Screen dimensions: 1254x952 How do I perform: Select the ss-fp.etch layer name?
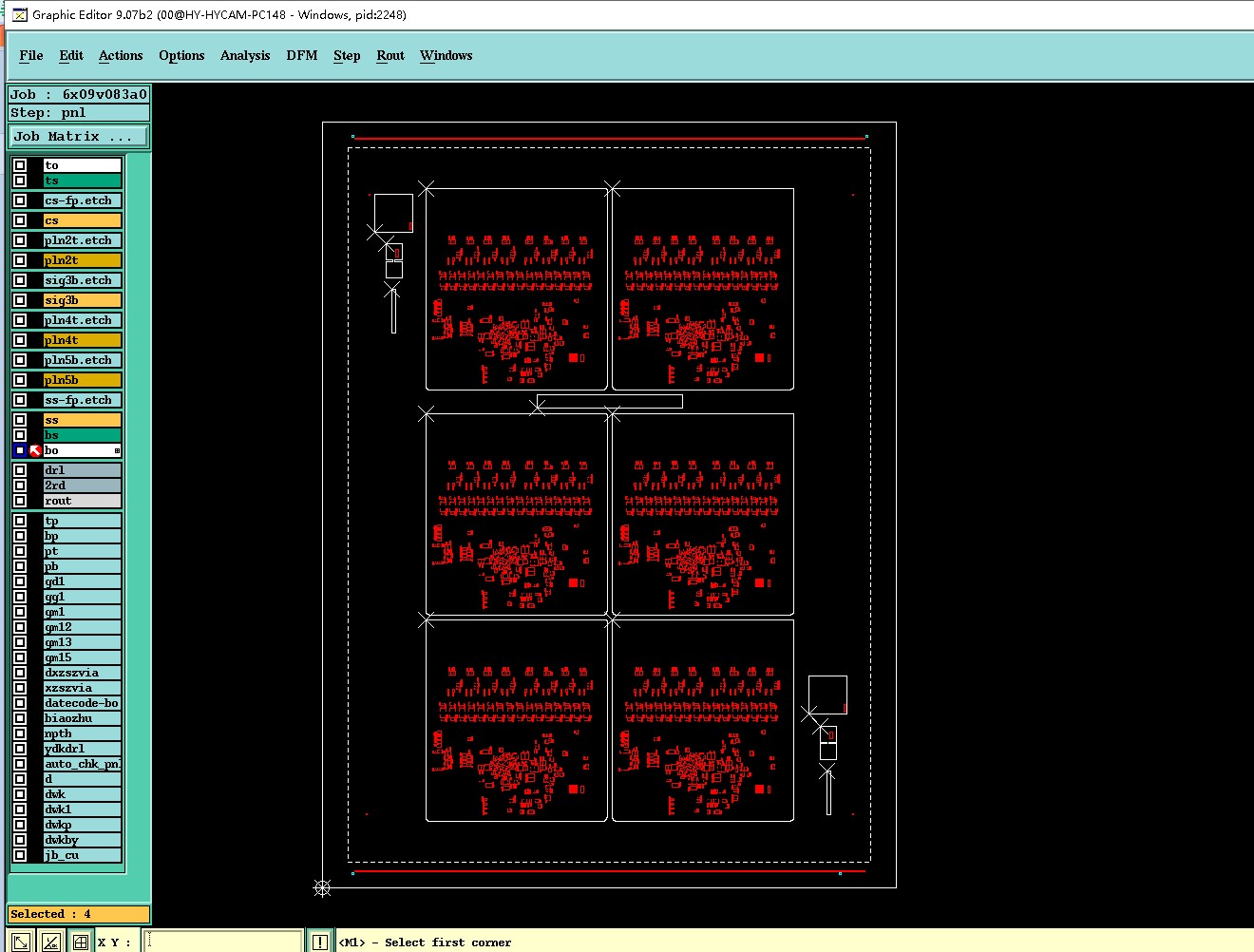click(x=83, y=400)
